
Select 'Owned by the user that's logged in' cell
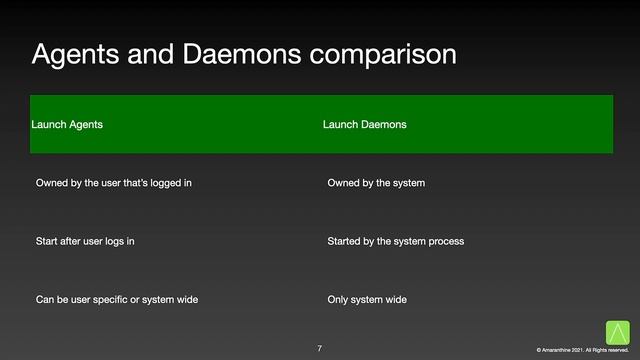pos(113,183)
